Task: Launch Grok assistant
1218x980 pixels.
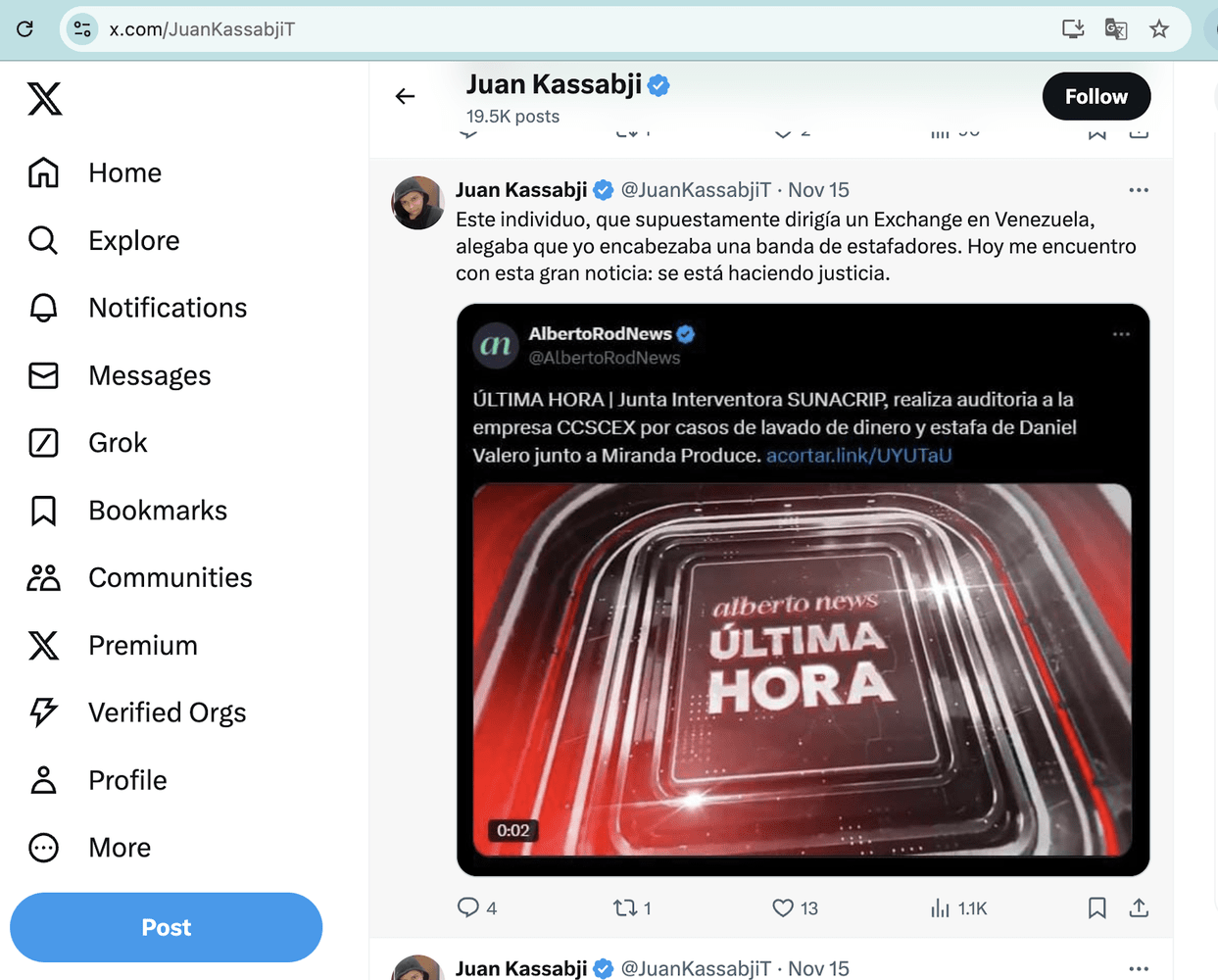Action: 118,442
